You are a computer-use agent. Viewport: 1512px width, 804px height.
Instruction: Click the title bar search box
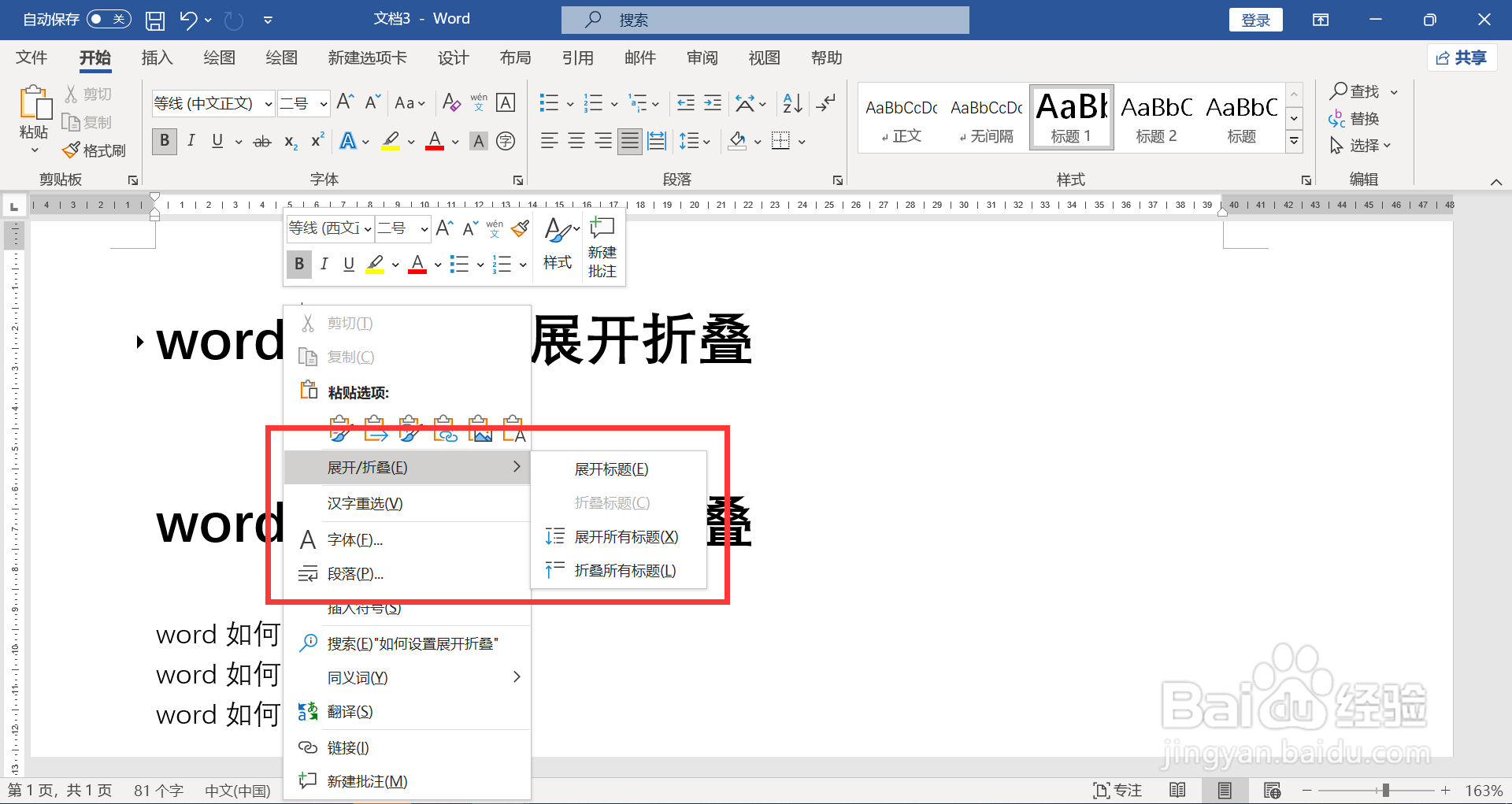765,20
